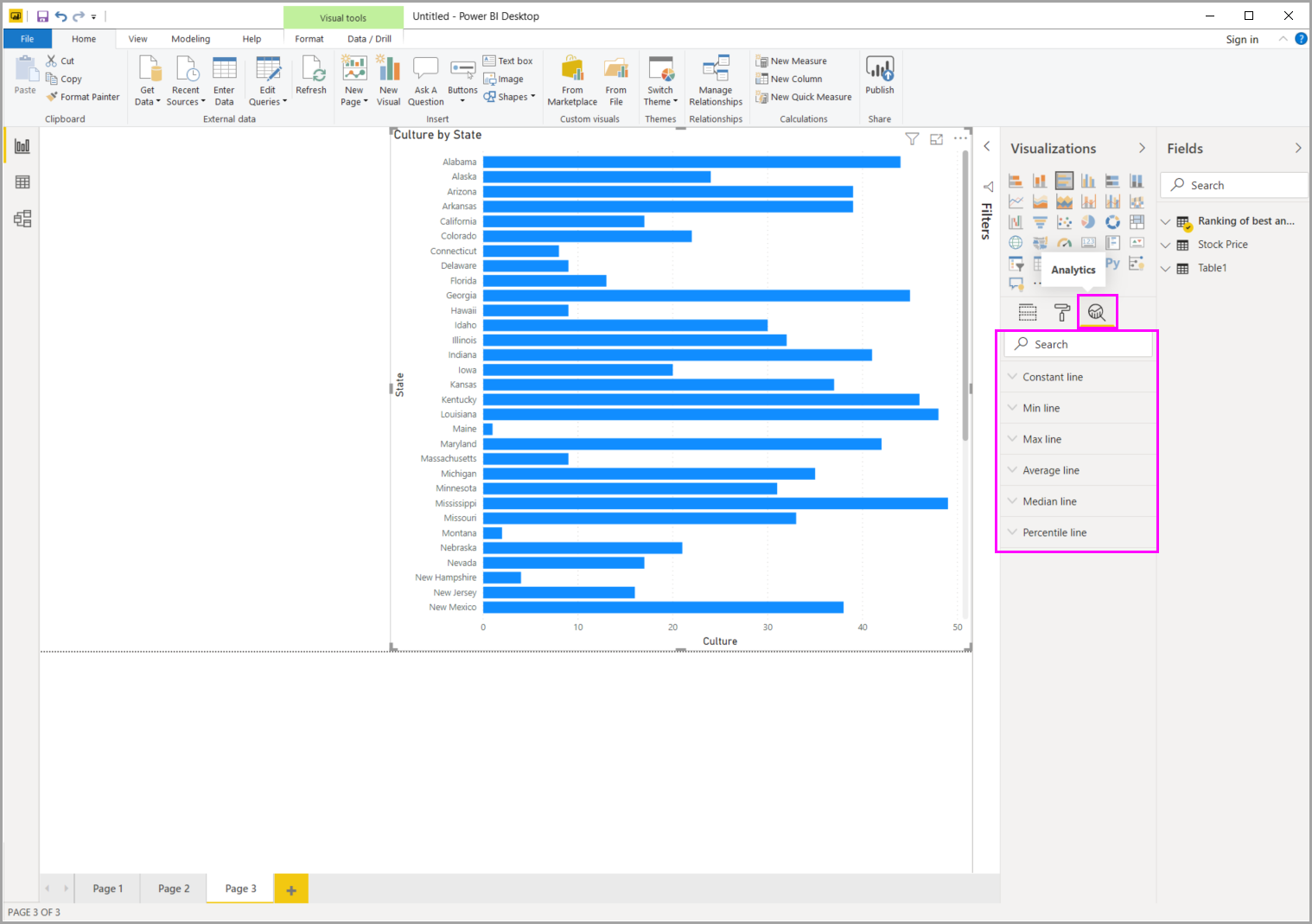Viewport: 1312px width, 924px height.
Task: Expand the Median line section
Action: 1078,501
